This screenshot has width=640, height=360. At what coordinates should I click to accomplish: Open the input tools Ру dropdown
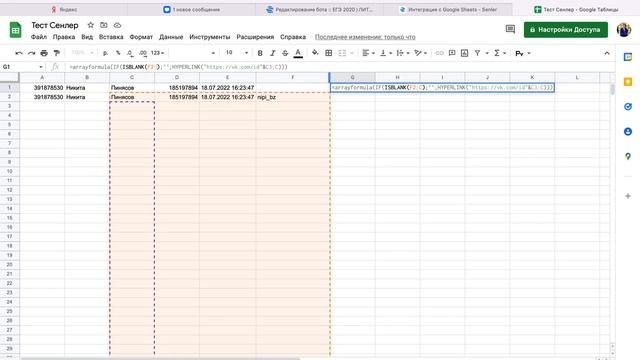click(x=522, y=53)
